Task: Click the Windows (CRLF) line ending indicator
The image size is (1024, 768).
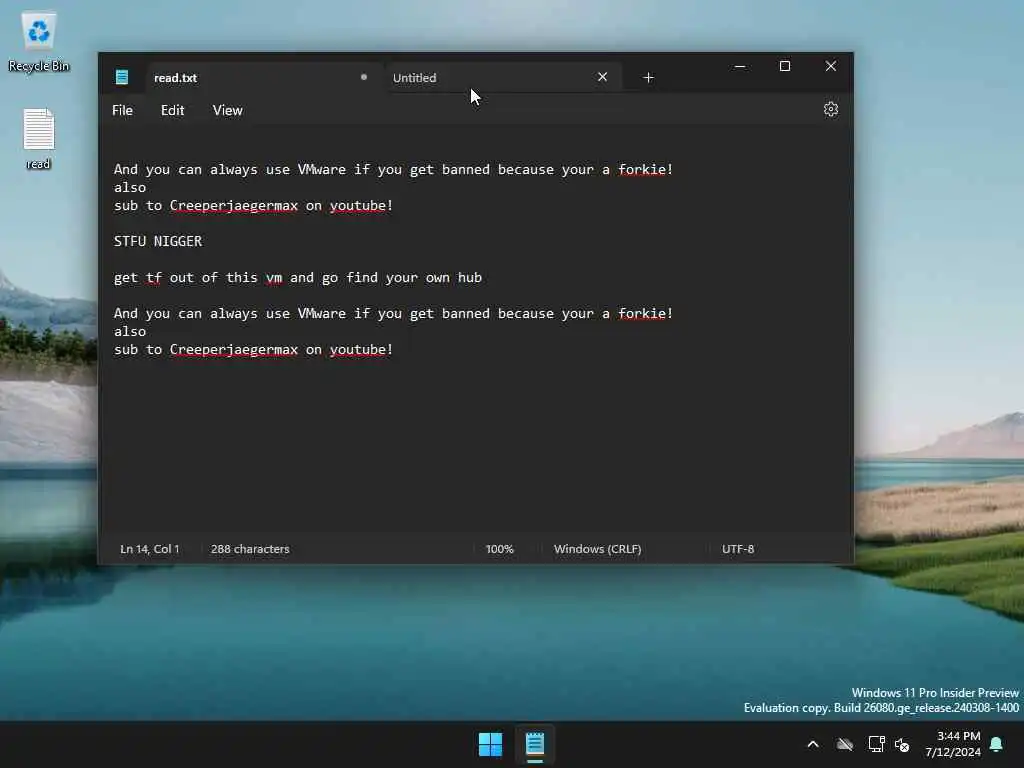Action: click(598, 549)
